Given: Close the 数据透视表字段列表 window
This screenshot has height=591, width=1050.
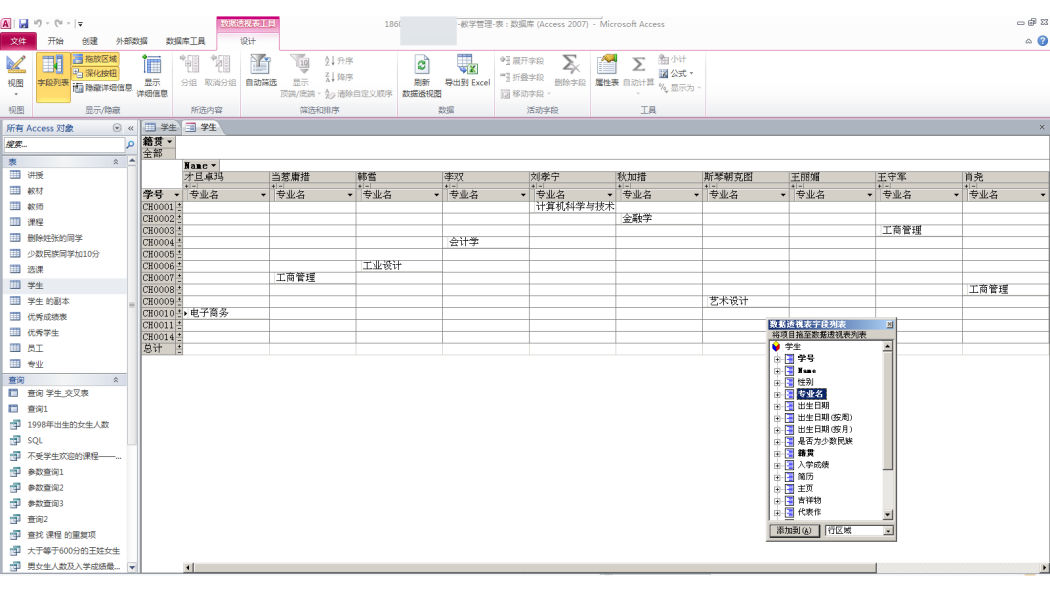Looking at the screenshot, I should pos(889,324).
